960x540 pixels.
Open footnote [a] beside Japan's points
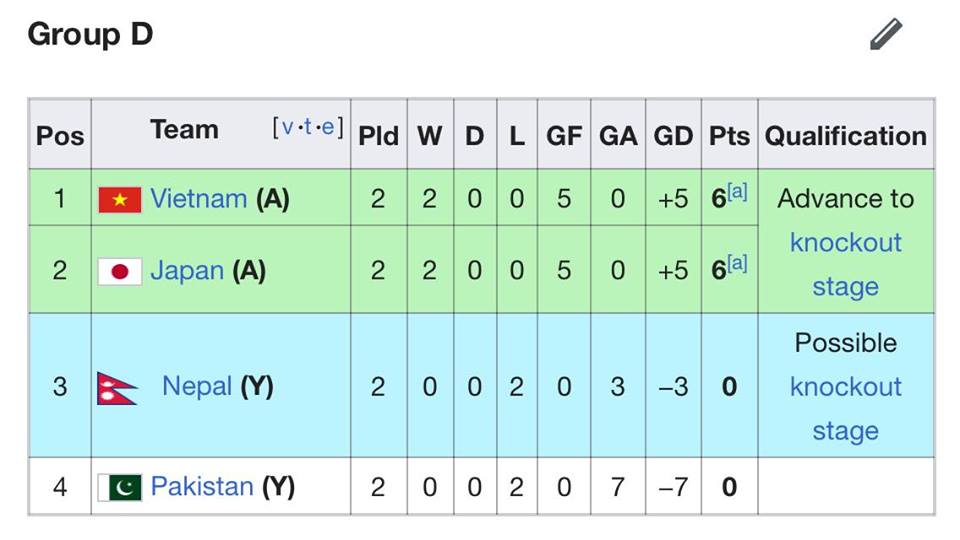pos(737,263)
